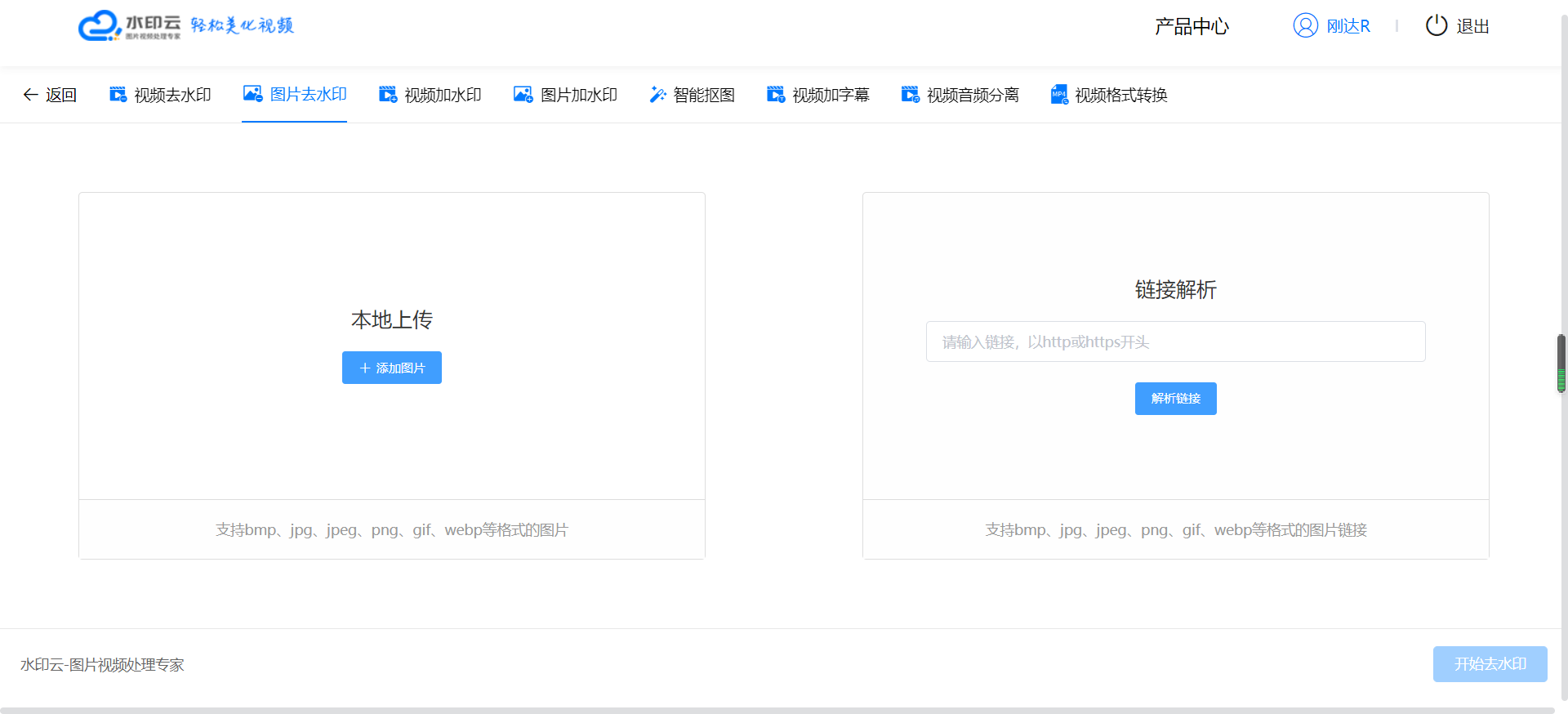Image resolution: width=1568 pixels, height=714 pixels.
Task: Click the 视频加字幕 icon
Action: coord(776,95)
